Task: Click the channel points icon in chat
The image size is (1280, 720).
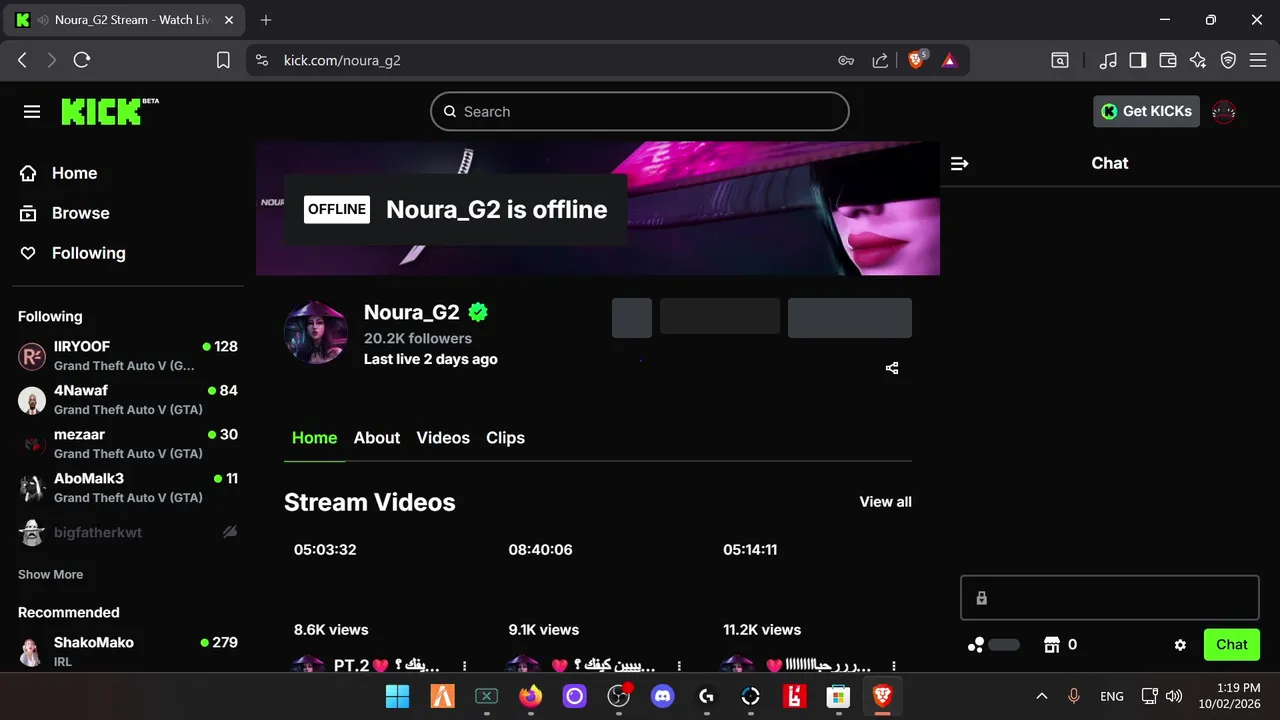Action: 976,645
